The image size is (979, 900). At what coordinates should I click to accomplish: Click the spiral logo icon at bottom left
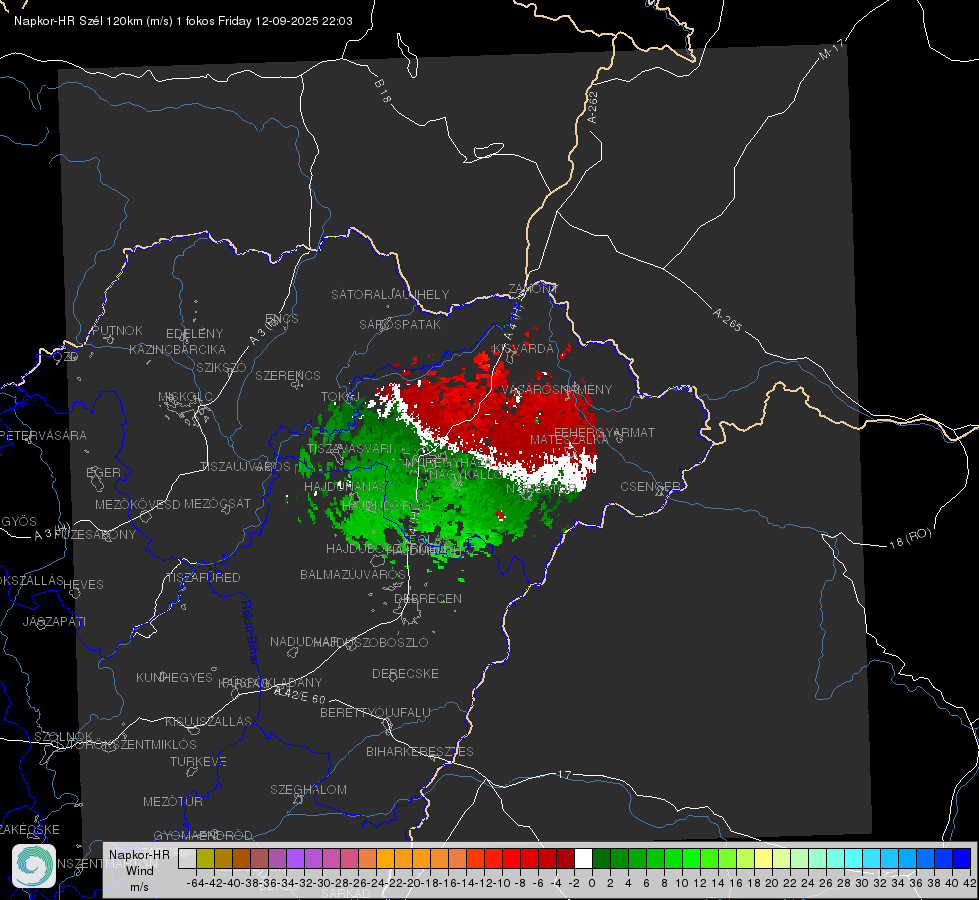(x=34, y=866)
